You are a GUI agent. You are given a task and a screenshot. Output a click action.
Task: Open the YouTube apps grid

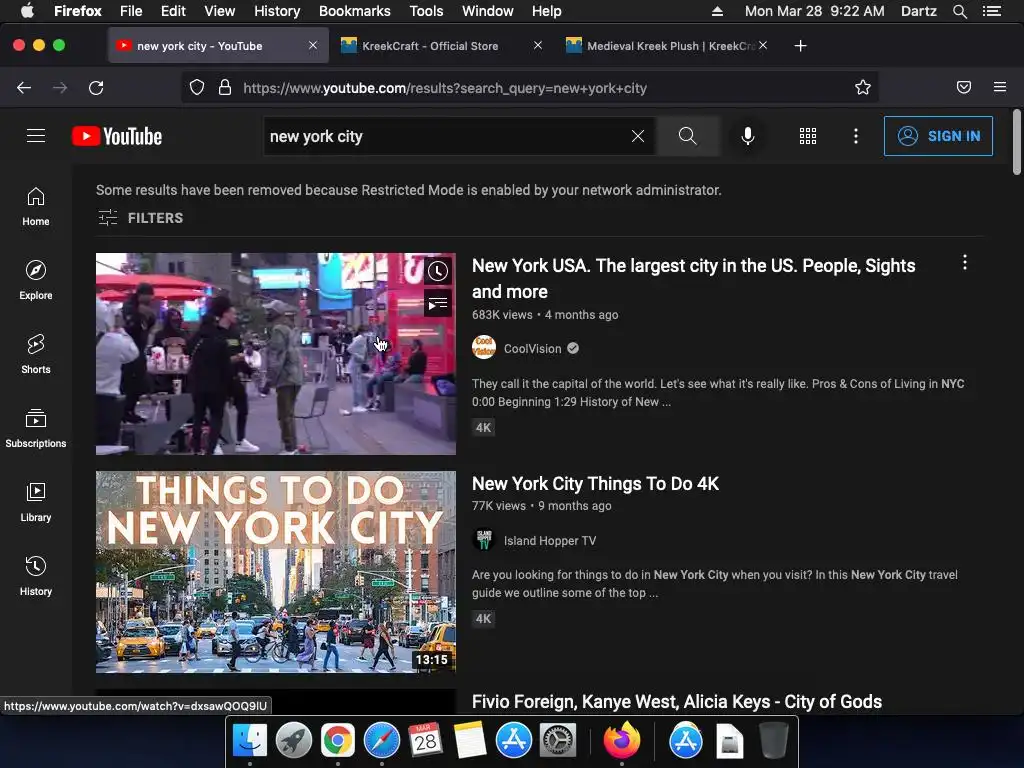point(808,136)
